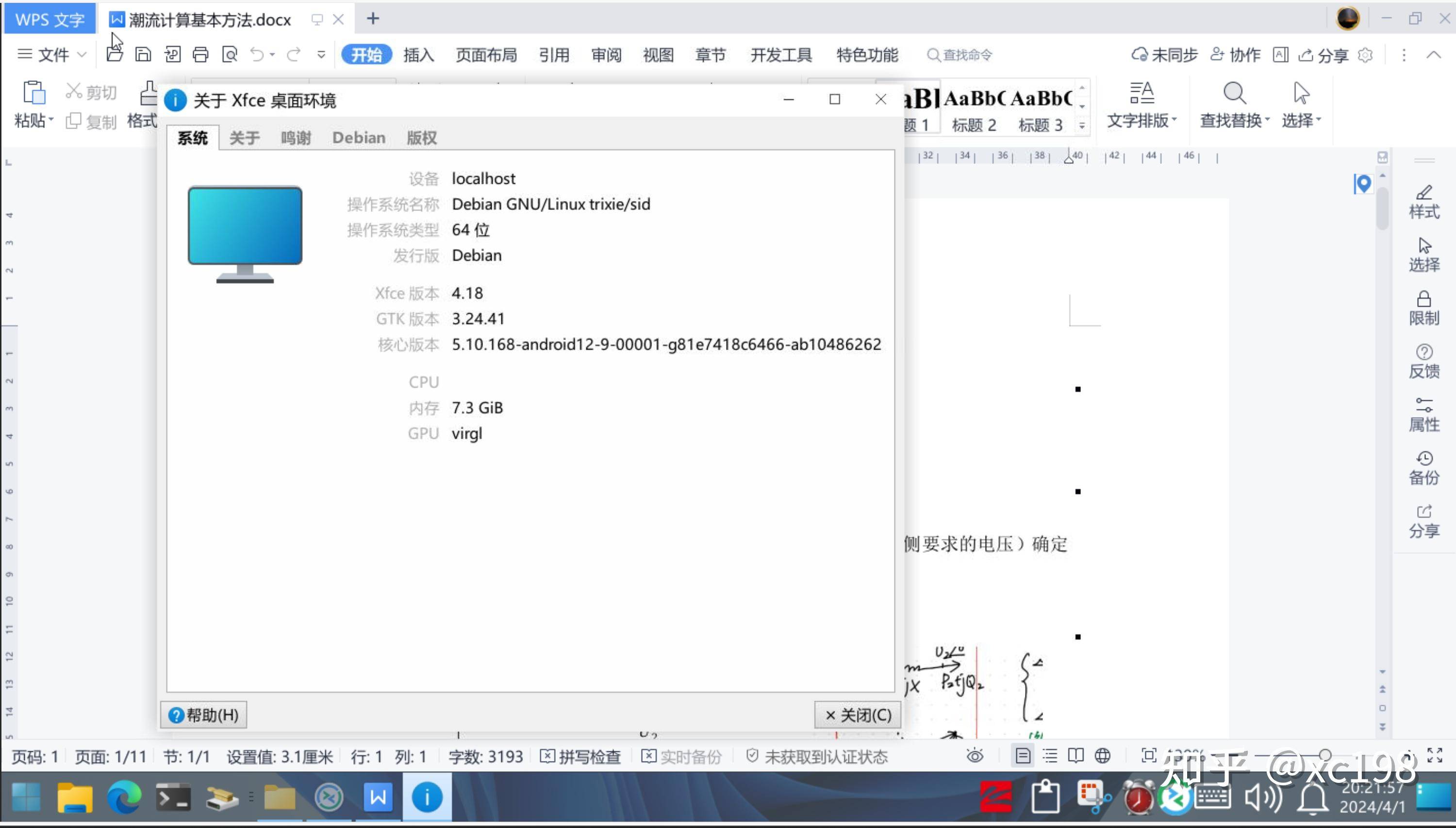The height and width of the screenshot is (828, 1456).
Task: Click the 未同步 sync status button
Action: click(x=1164, y=55)
